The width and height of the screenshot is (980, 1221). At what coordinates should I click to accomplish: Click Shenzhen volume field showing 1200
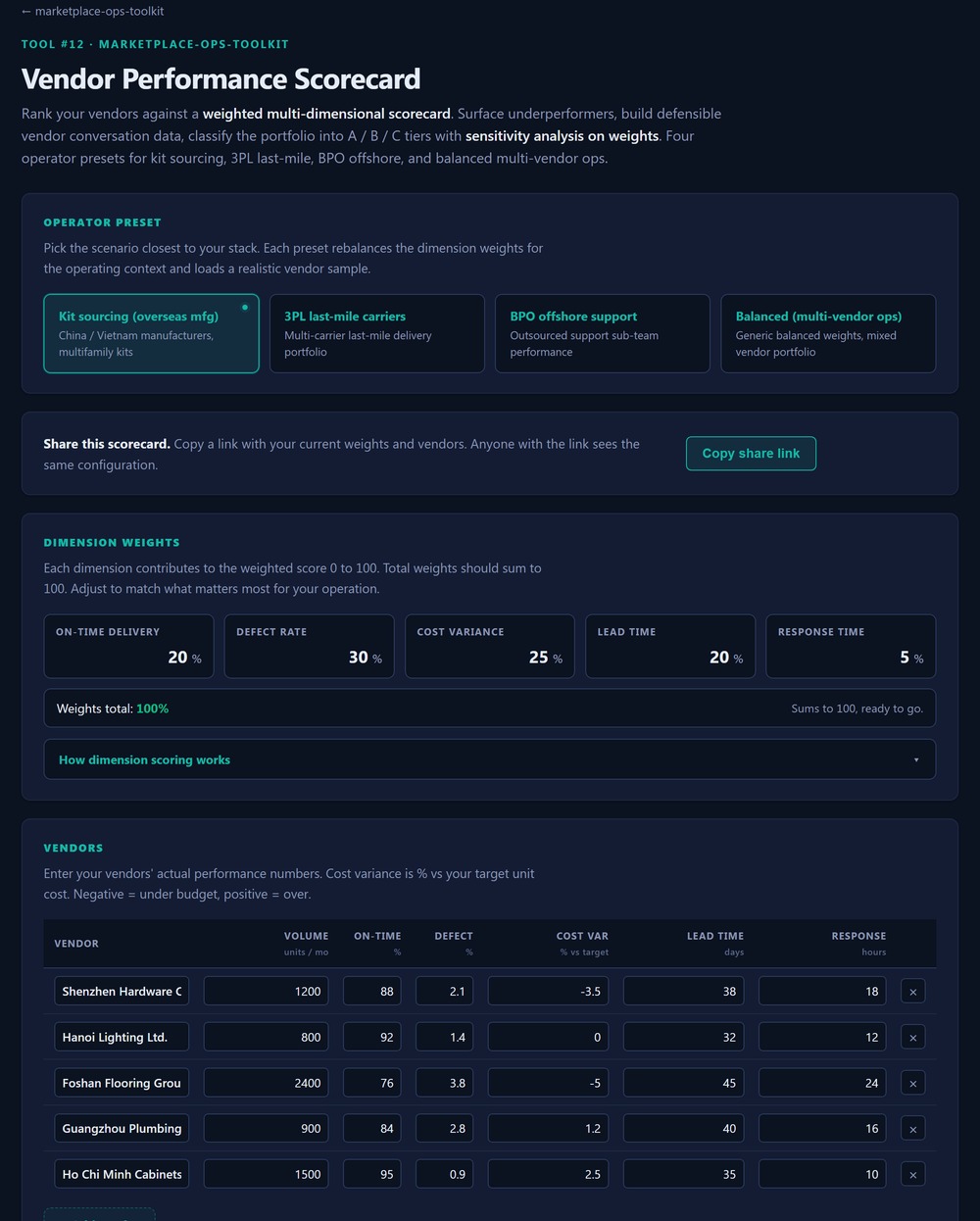pyautogui.click(x=266, y=992)
